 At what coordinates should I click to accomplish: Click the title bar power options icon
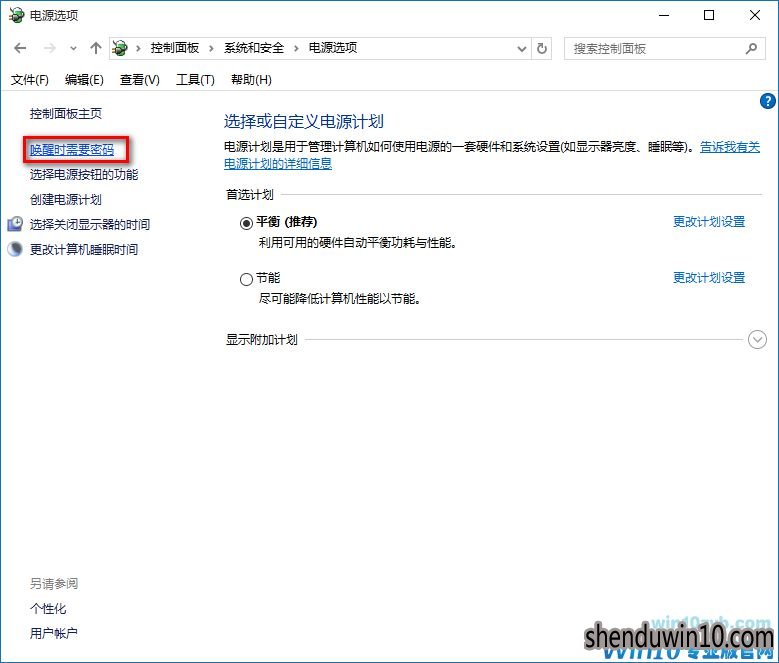(16, 15)
